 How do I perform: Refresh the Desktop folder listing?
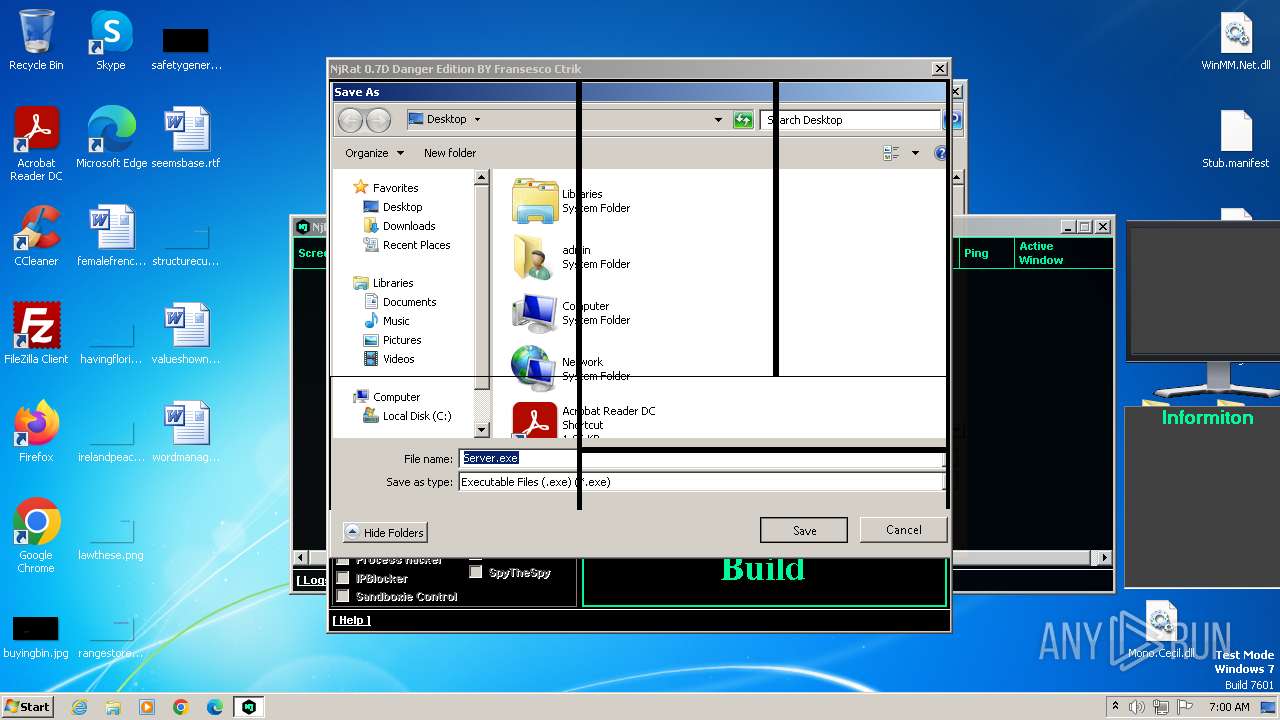pos(742,120)
